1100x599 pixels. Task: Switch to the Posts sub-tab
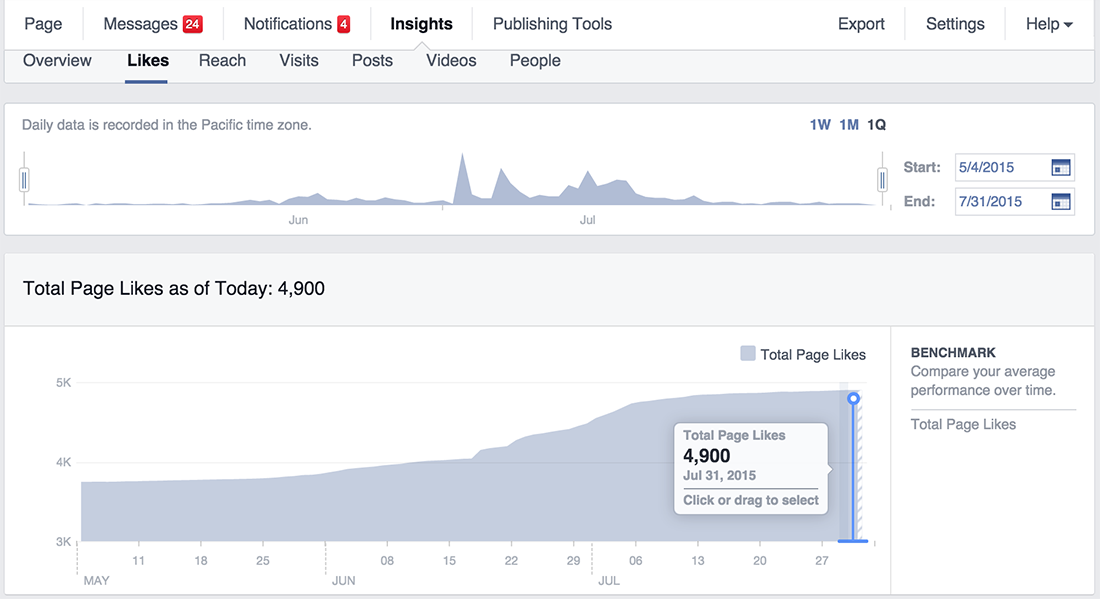tap(372, 60)
